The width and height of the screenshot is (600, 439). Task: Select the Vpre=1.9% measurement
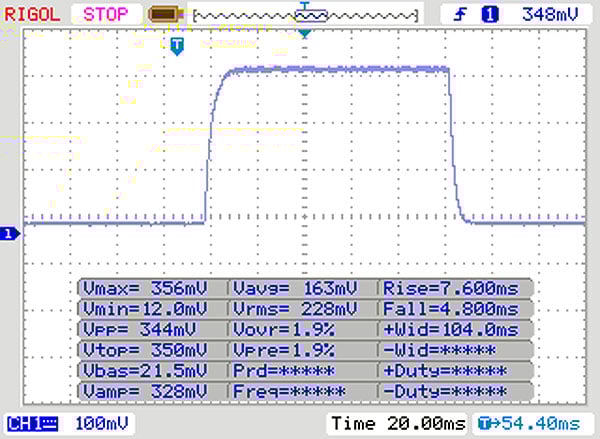pyautogui.click(x=284, y=350)
